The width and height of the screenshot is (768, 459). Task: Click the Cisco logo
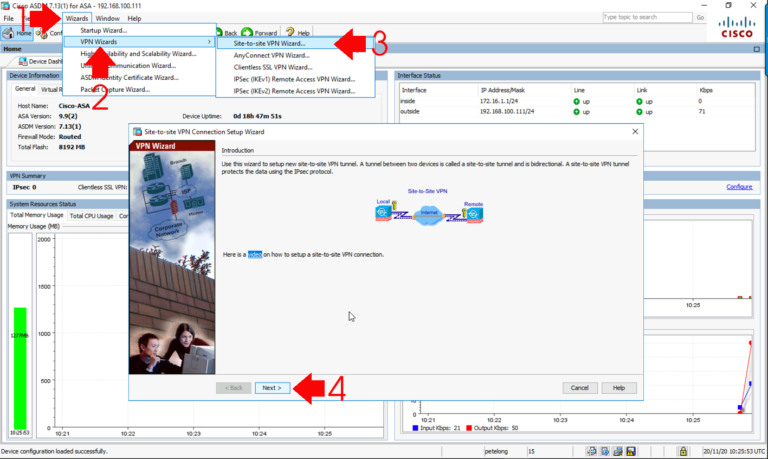(x=736, y=27)
